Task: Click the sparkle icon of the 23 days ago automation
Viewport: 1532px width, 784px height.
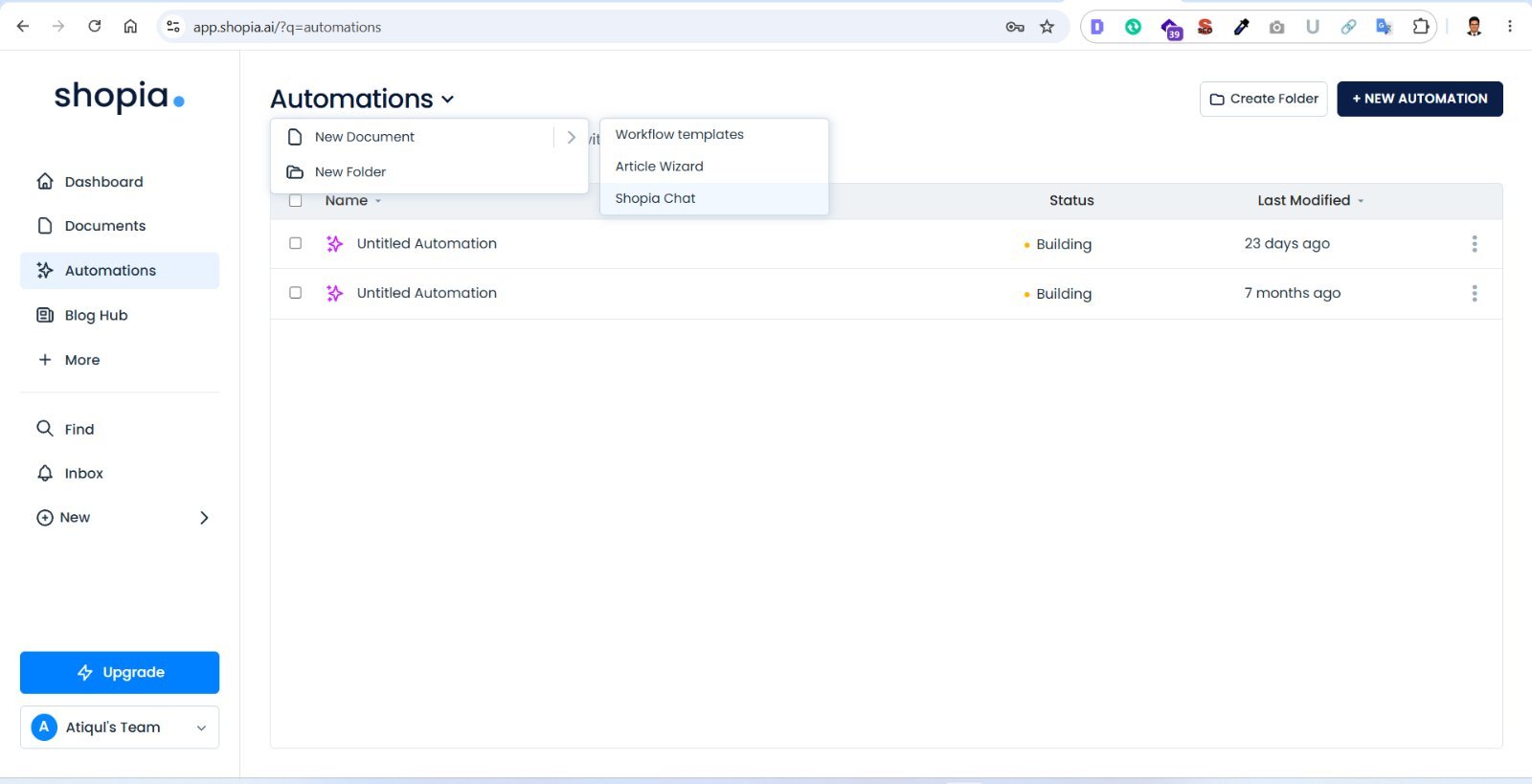Action: pyautogui.click(x=334, y=244)
